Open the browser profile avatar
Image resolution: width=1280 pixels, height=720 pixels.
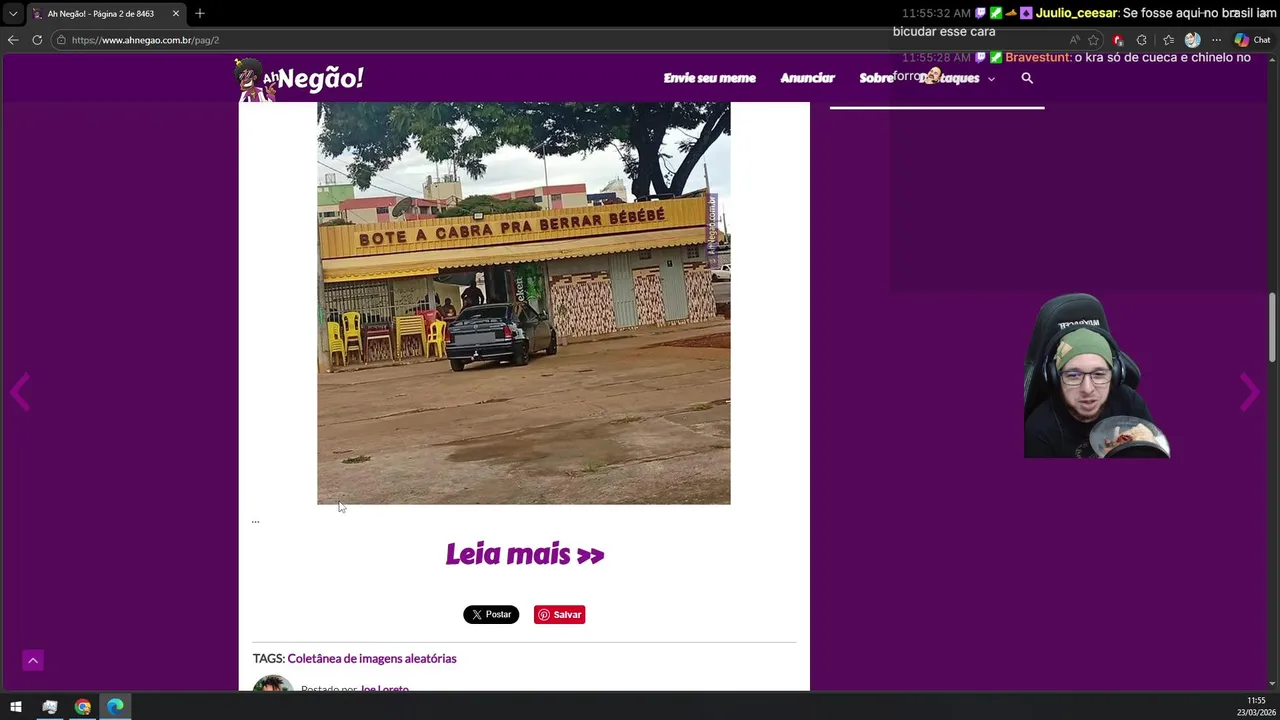tap(1192, 40)
